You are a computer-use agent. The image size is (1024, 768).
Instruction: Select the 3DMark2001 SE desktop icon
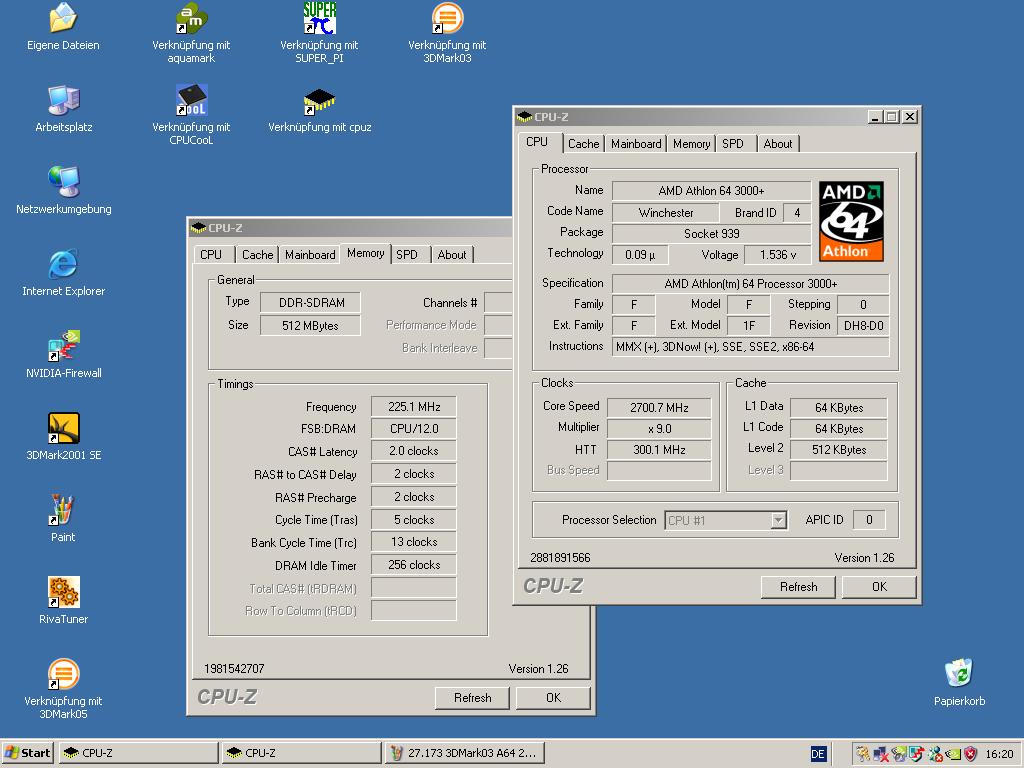(63, 428)
